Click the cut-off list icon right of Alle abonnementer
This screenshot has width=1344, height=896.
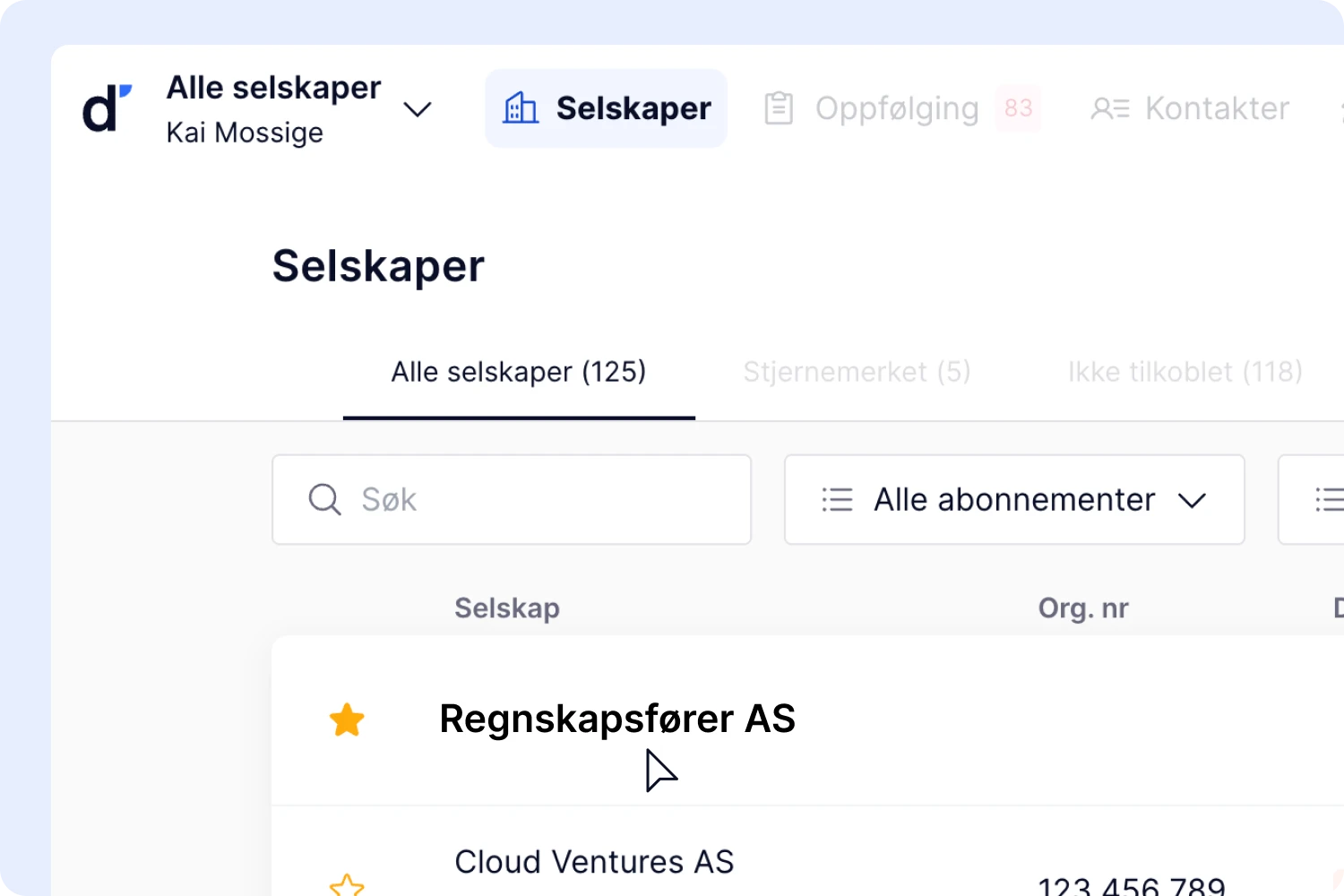[1328, 500]
